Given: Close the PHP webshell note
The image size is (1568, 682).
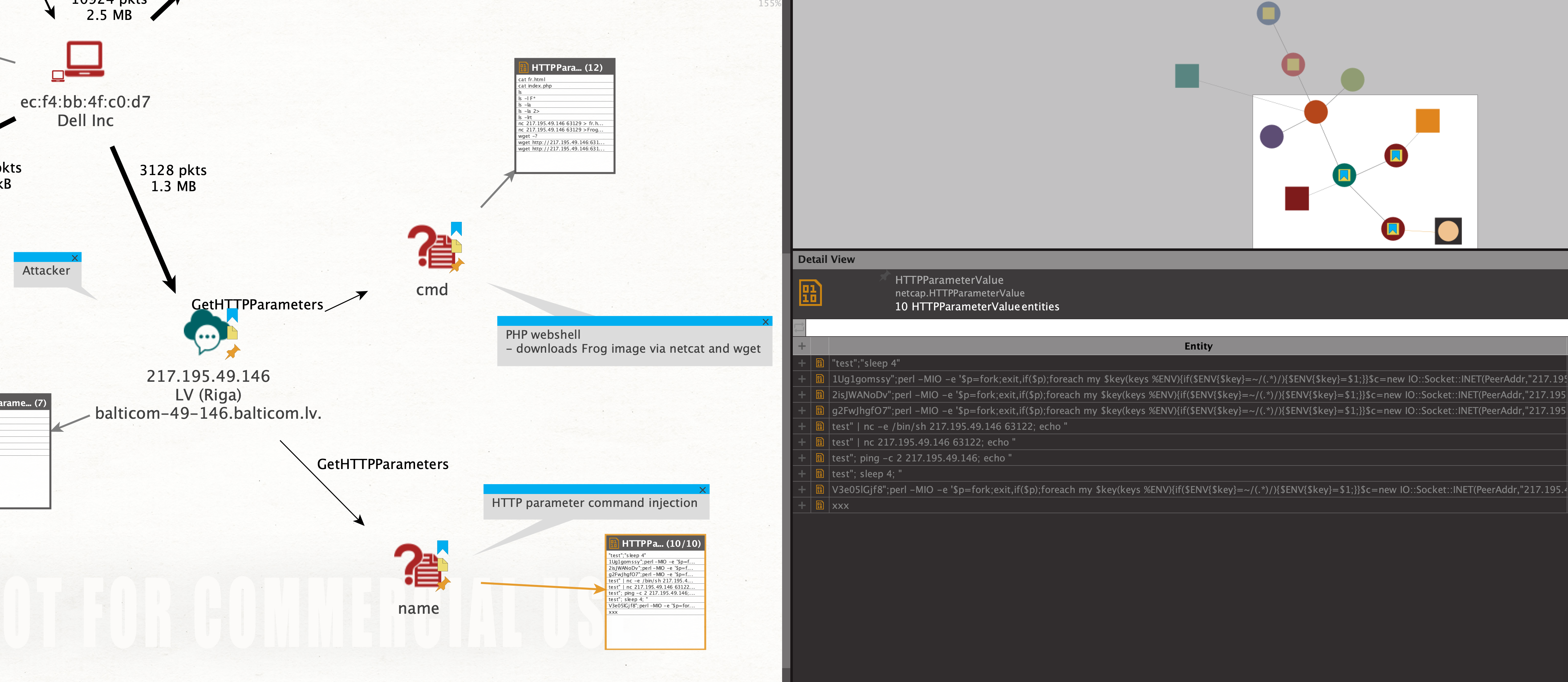Looking at the screenshot, I should tap(765, 322).
